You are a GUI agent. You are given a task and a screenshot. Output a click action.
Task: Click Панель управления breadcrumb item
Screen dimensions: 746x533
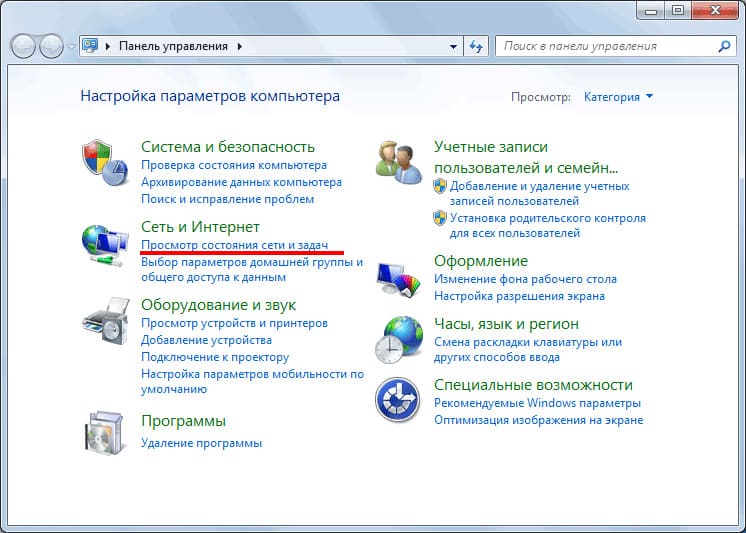pos(173,46)
